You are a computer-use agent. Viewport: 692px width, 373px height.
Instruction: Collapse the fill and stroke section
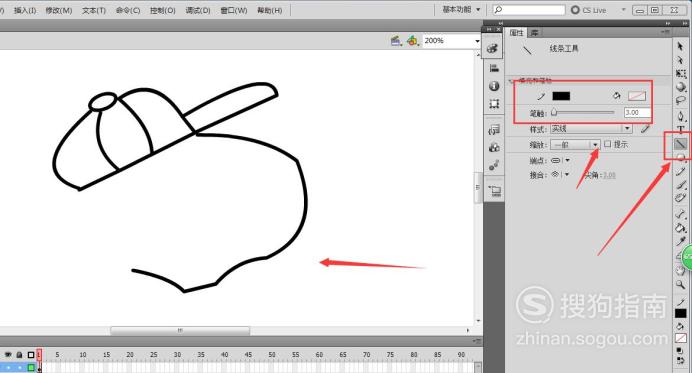click(511, 81)
